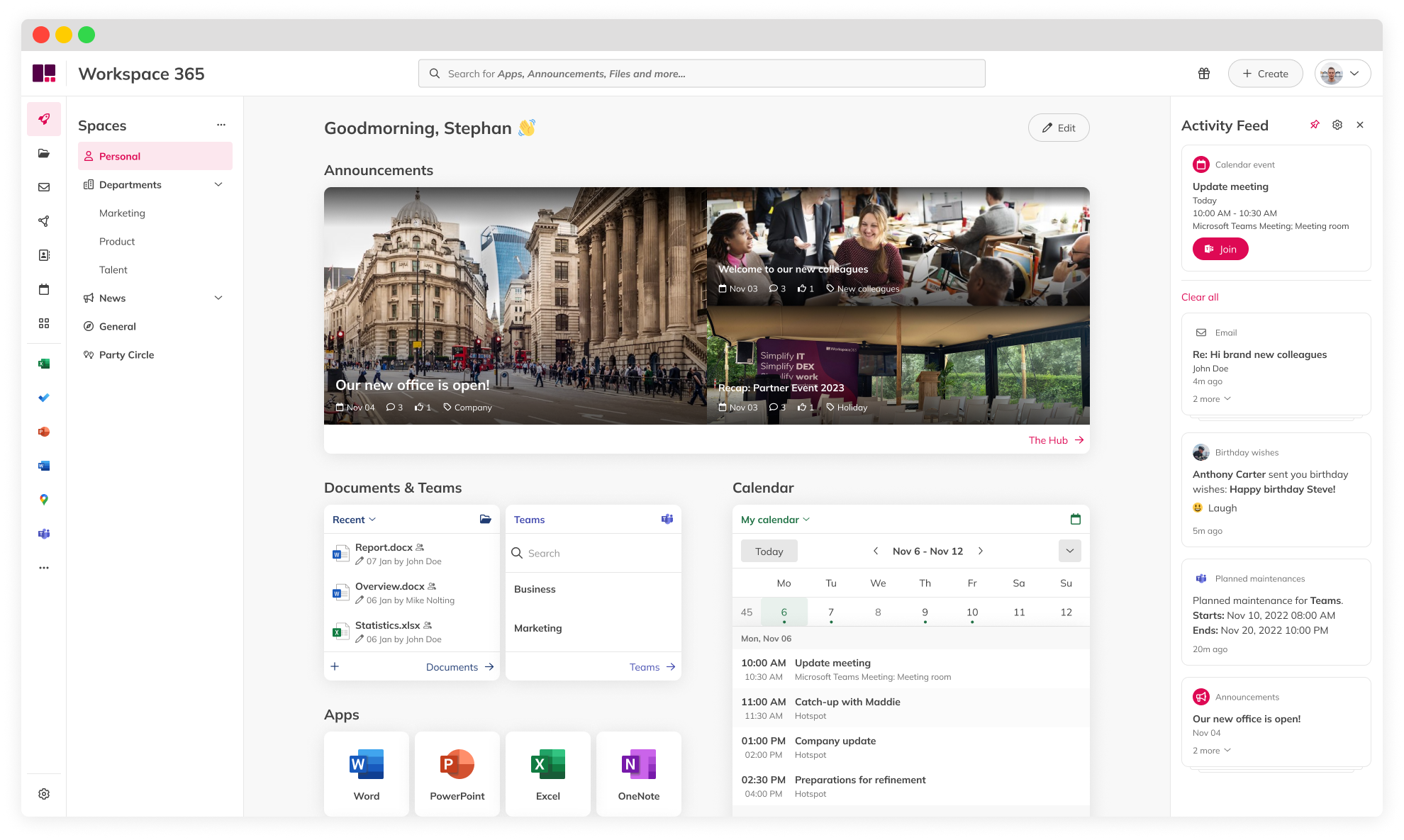Expand calendar view options chevron
The image size is (1404, 840).
click(x=1070, y=551)
